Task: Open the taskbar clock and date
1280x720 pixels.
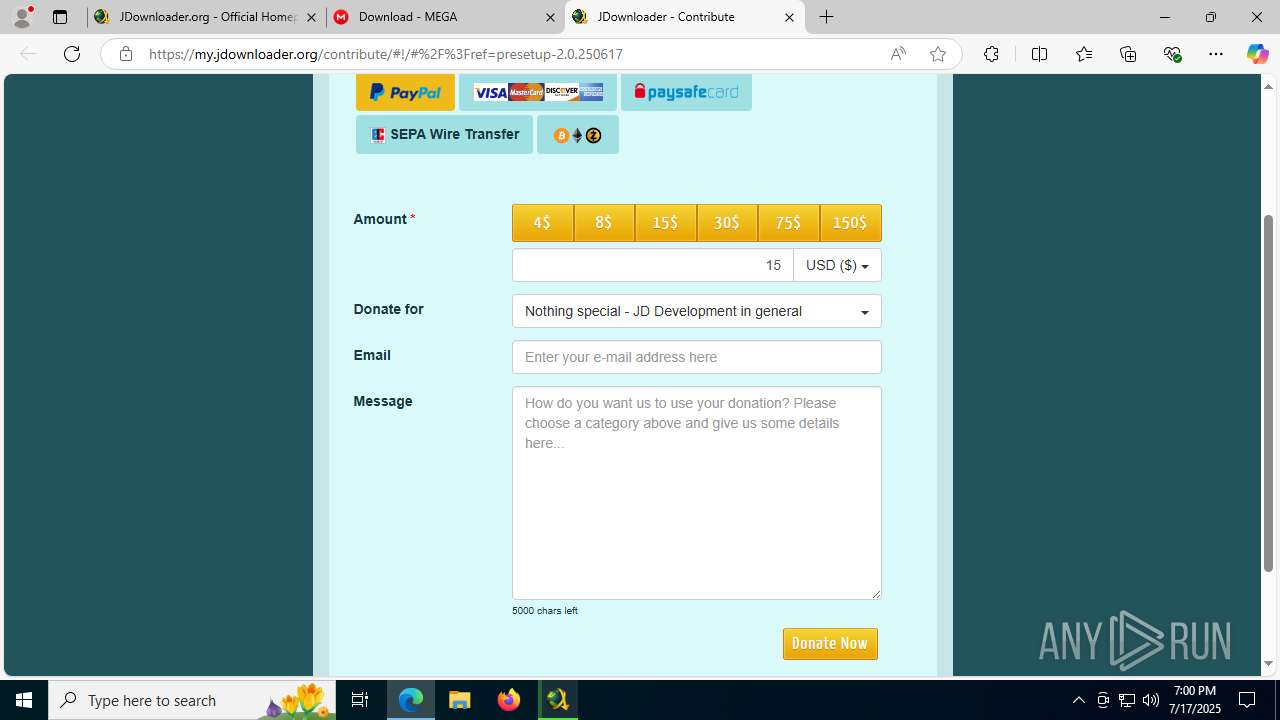Action: click(1195, 700)
